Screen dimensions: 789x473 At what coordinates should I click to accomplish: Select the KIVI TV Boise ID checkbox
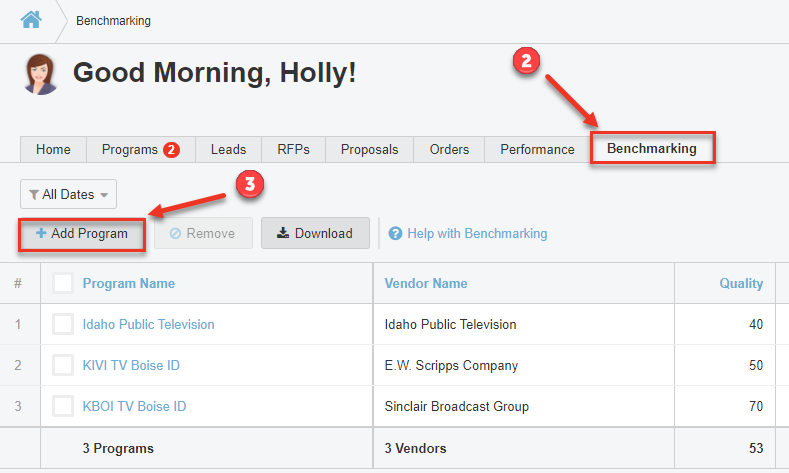[x=63, y=365]
